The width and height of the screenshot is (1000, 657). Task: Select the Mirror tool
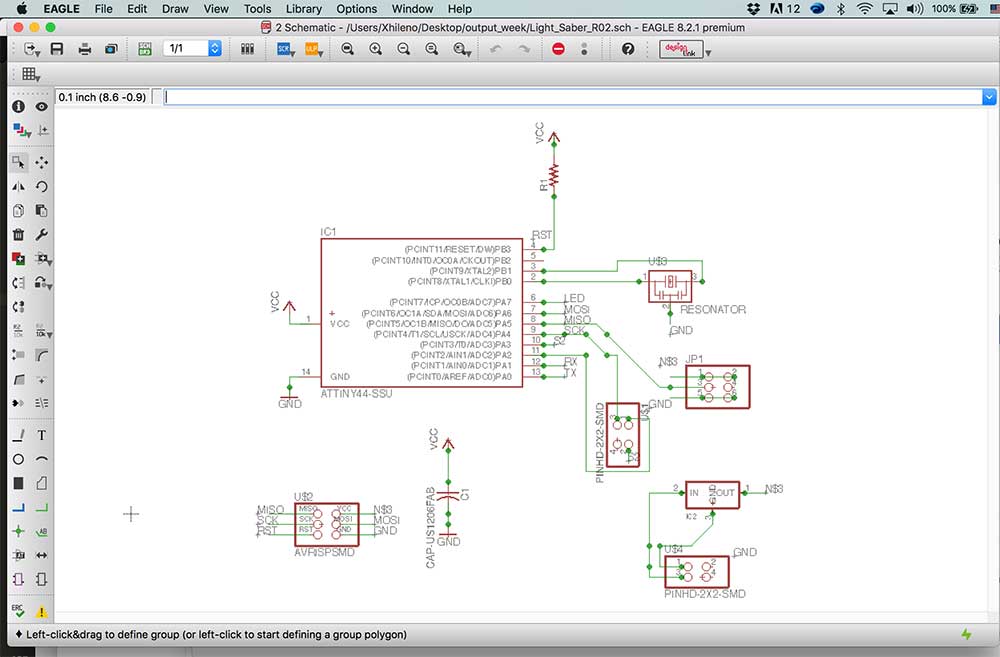coord(18,186)
